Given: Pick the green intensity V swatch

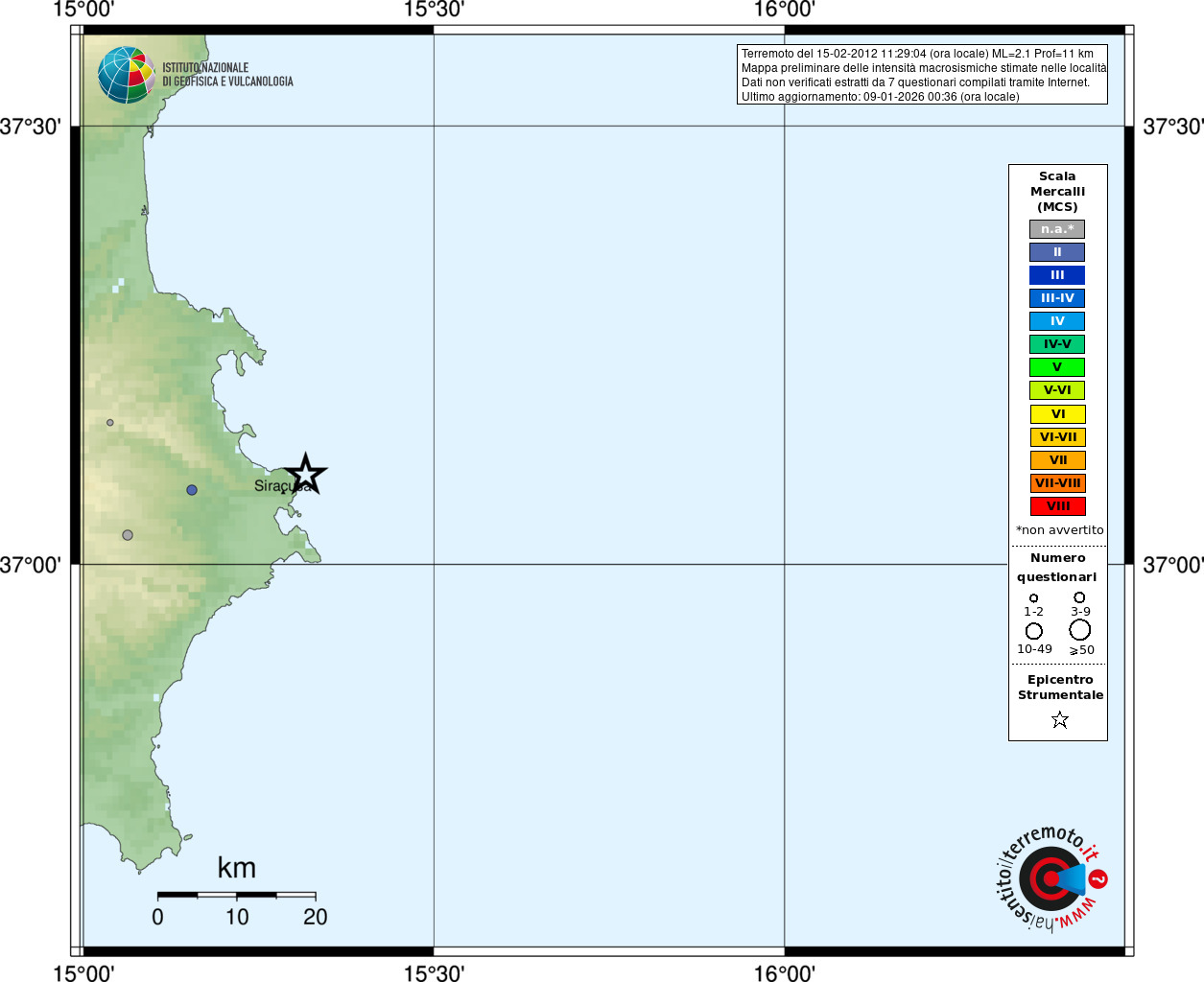Looking at the screenshot, I should (x=1057, y=367).
